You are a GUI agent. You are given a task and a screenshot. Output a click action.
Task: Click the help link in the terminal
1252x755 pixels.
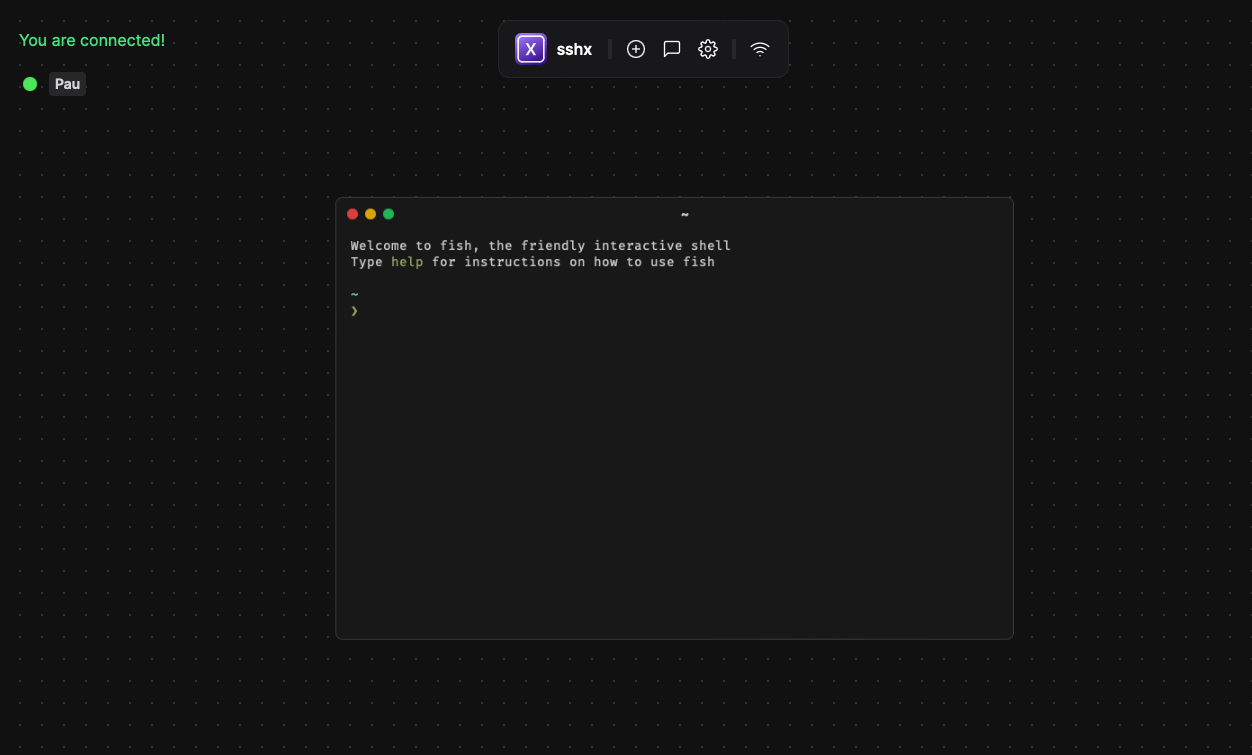tap(406, 261)
